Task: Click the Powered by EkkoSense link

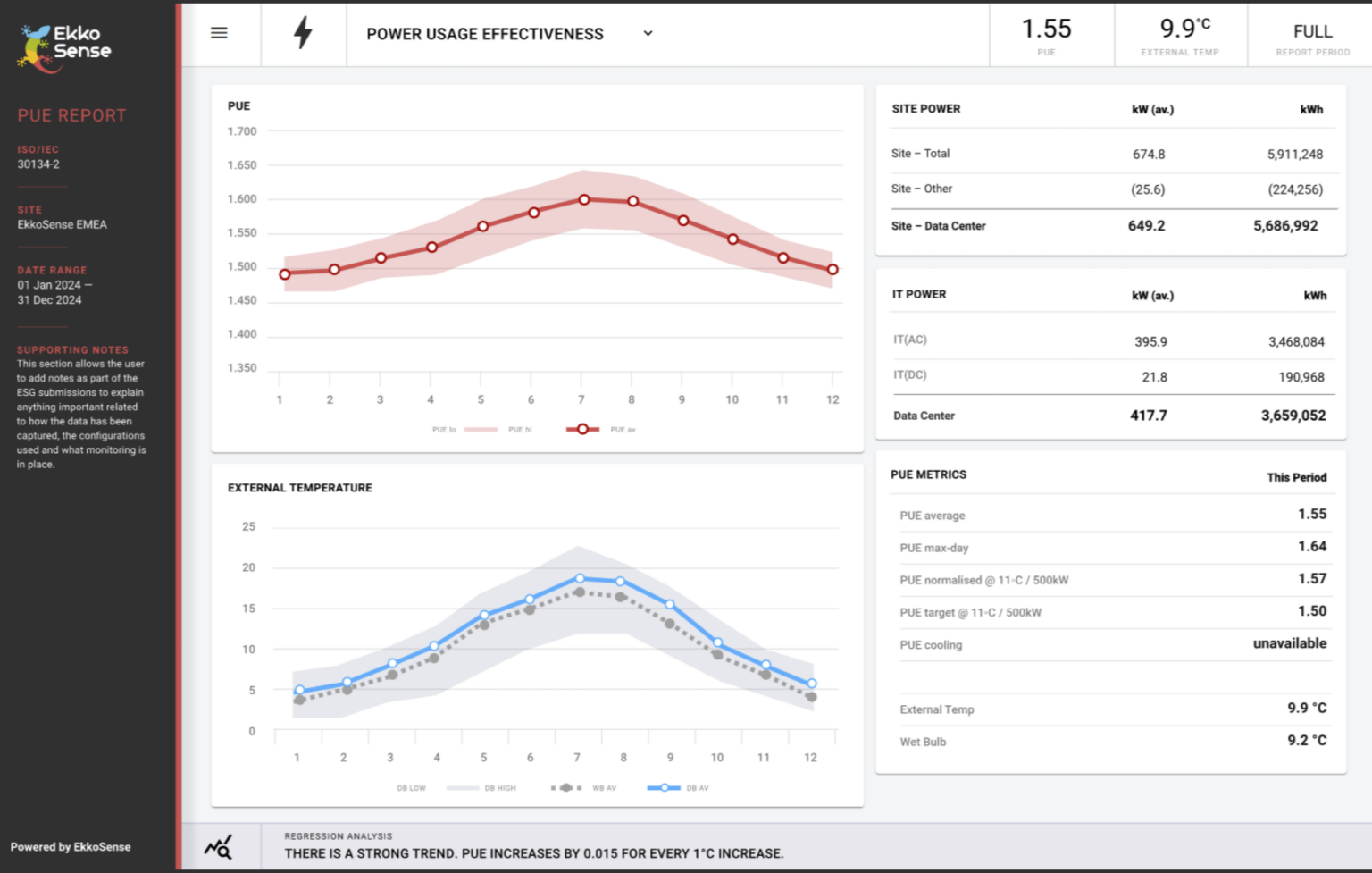Action: point(70,846)
